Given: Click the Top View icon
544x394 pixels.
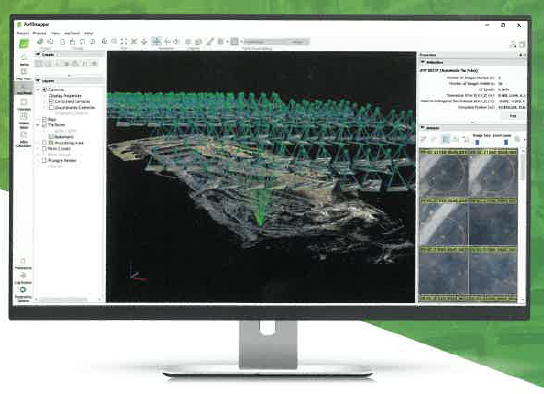Looking at the screenshot, I should 144,42.
